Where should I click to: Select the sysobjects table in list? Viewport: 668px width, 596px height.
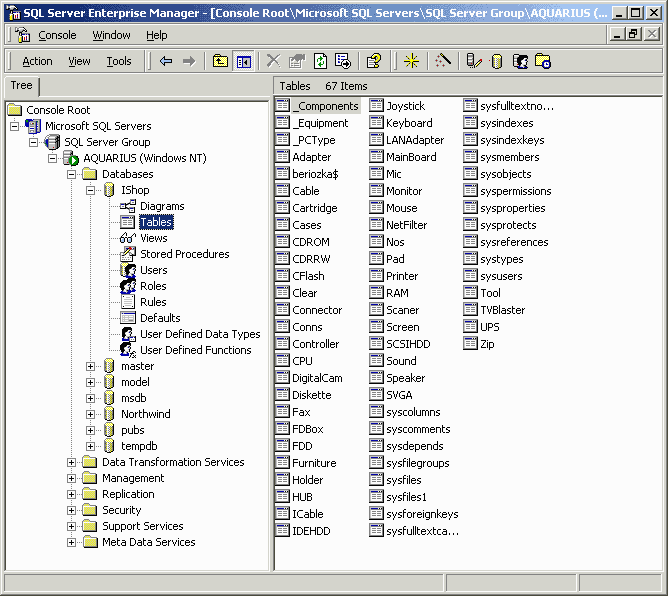click(x=505, y=174)
